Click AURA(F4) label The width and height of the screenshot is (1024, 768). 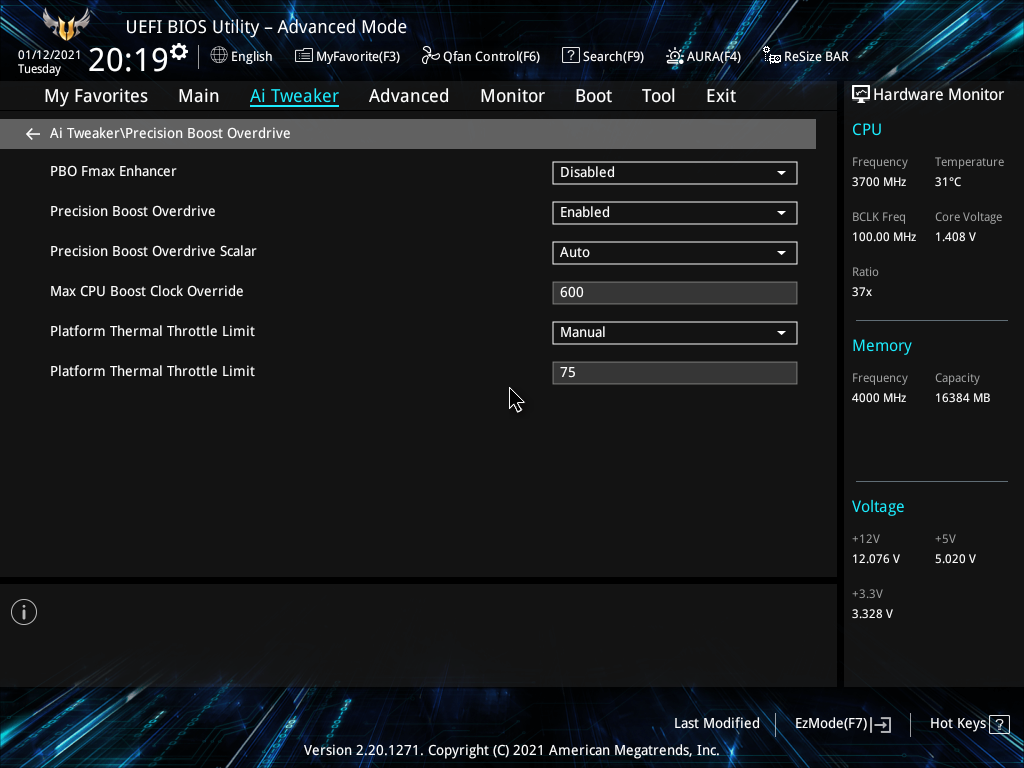click(x=714, y=56)
